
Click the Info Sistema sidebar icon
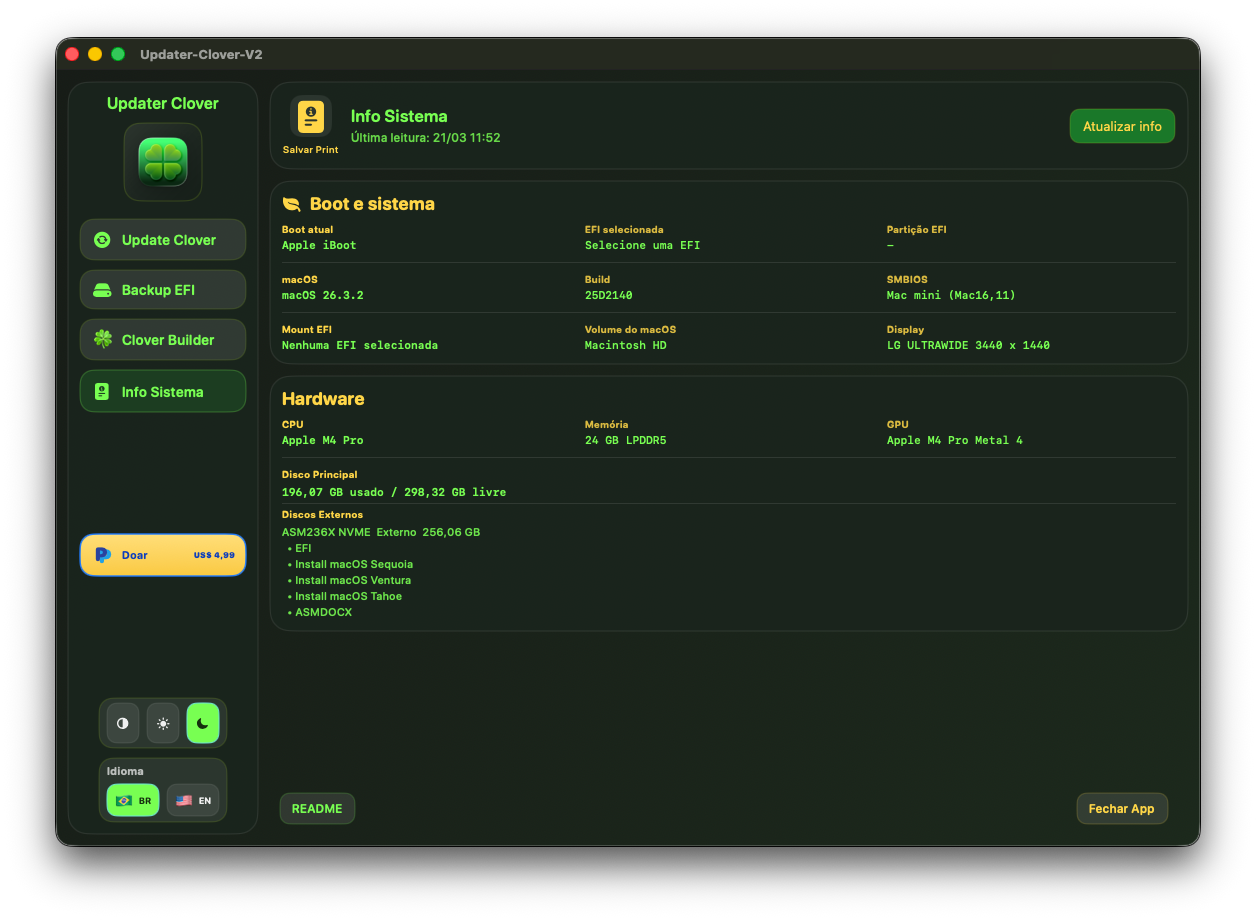[101, 391]
